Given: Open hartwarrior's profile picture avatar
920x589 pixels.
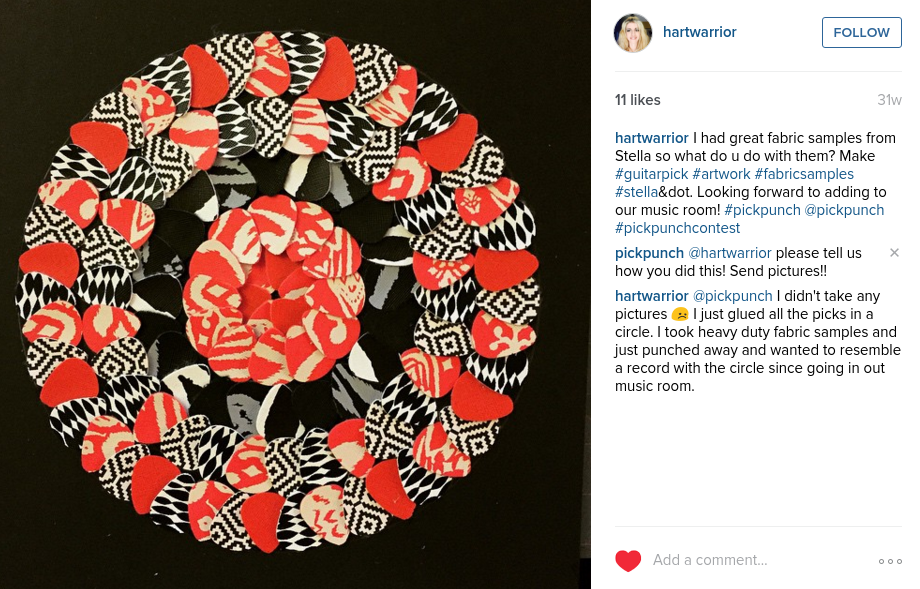Looking at the screenshot, I should 633,33.
